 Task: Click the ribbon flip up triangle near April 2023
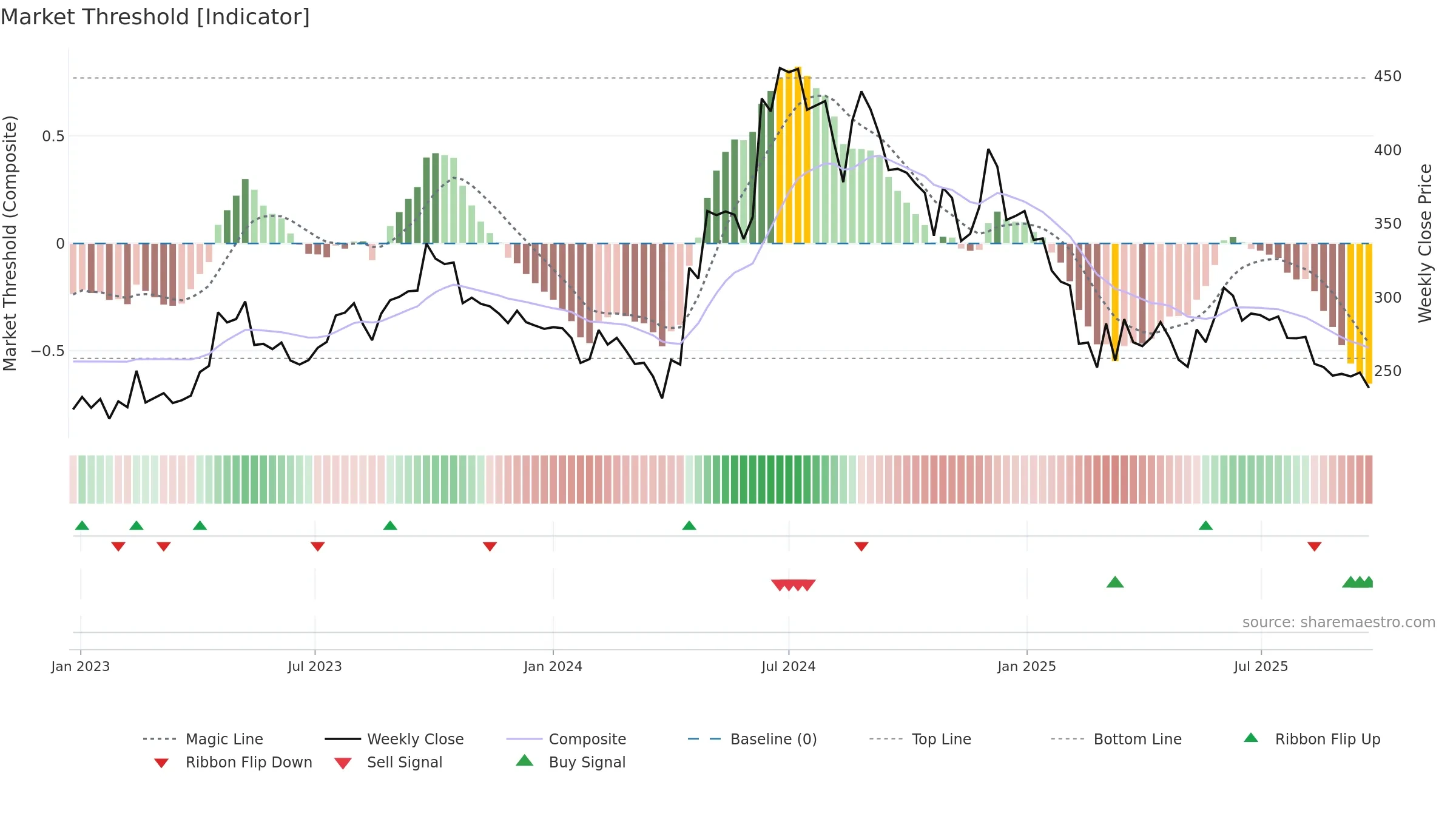pyautogui.click(x=200, y=525)
